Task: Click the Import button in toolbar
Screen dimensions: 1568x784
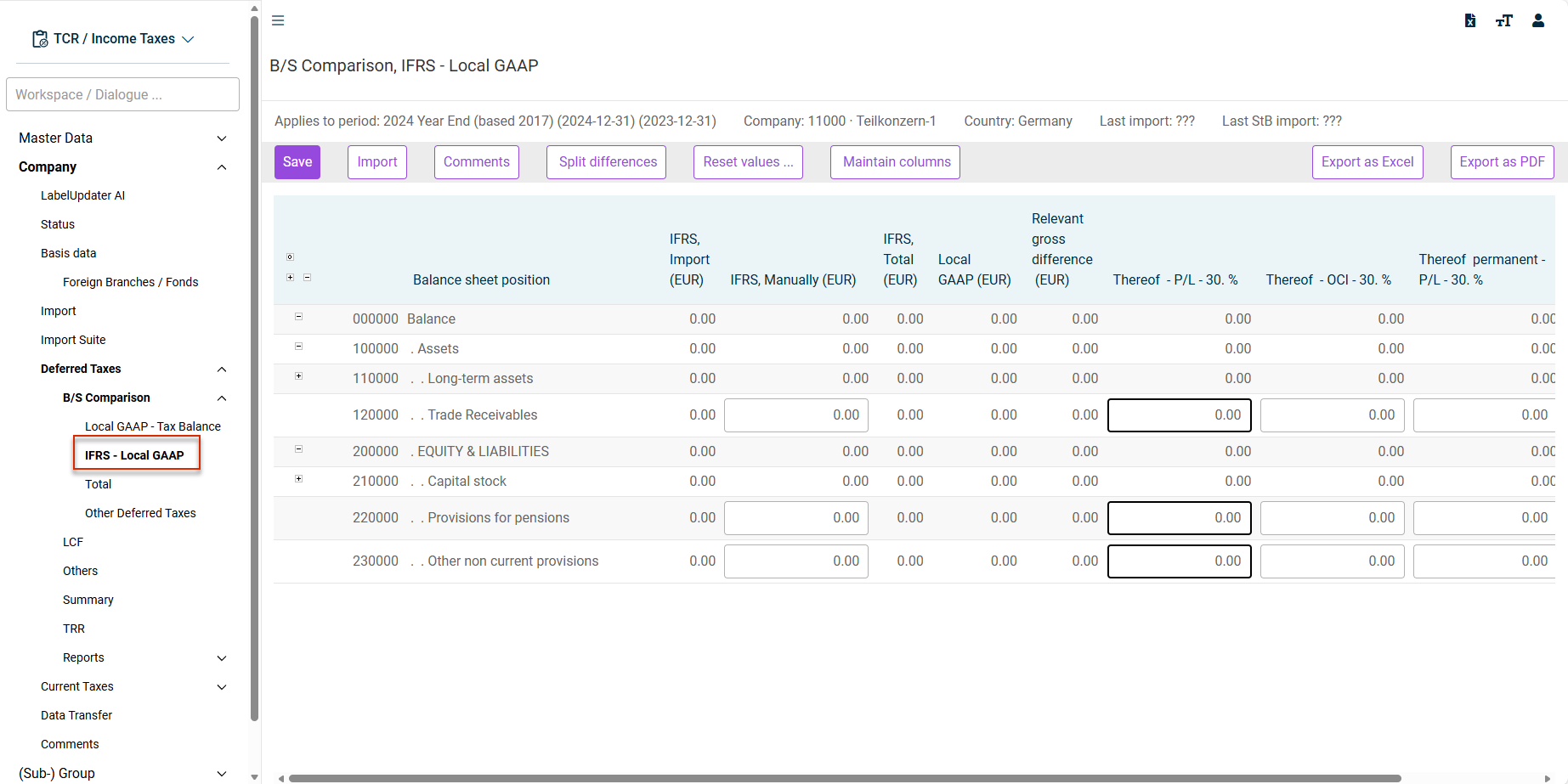Action: (377, 162)
